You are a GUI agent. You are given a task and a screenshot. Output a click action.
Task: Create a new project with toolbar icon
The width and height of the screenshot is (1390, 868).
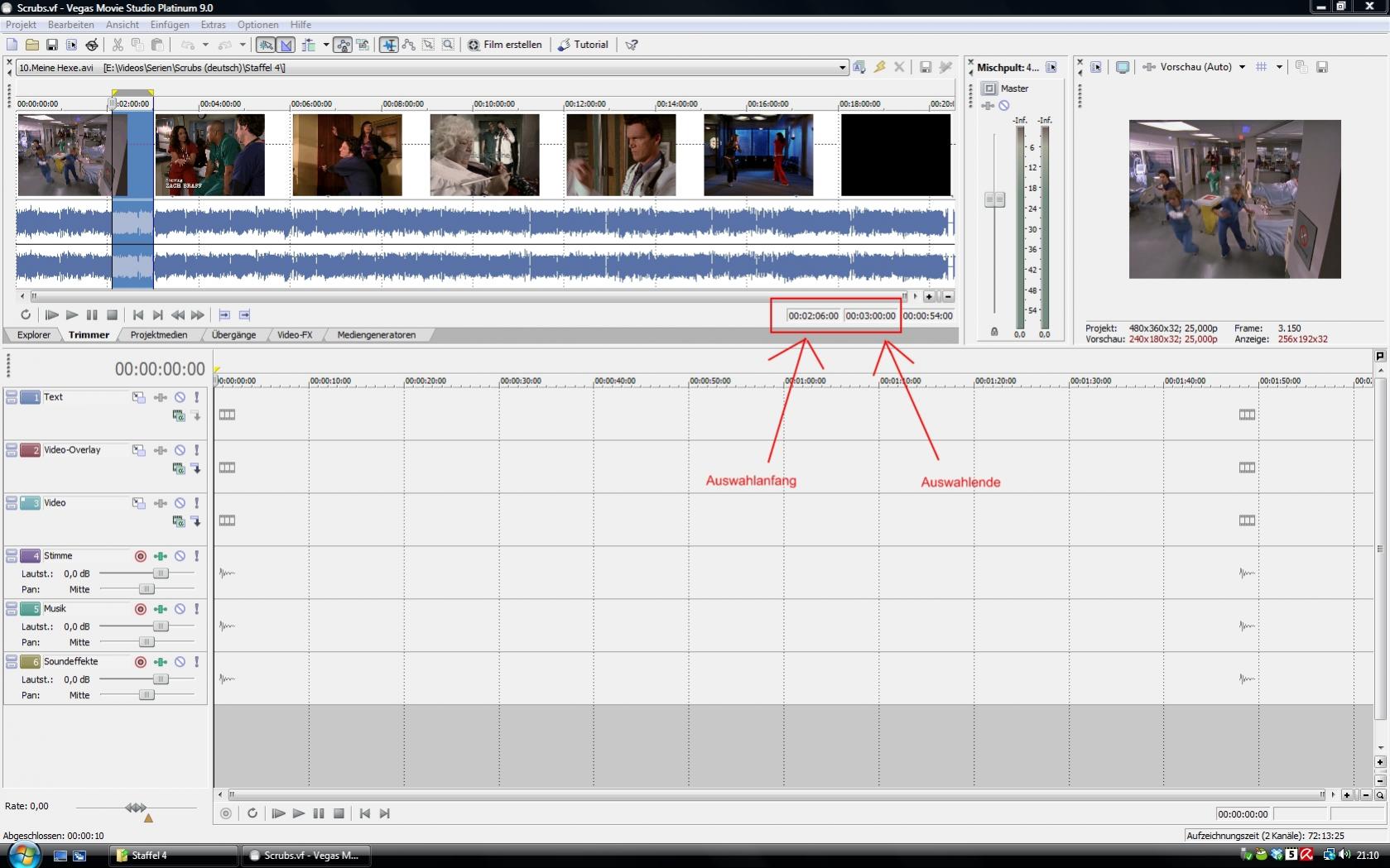(x=12, y=45)
